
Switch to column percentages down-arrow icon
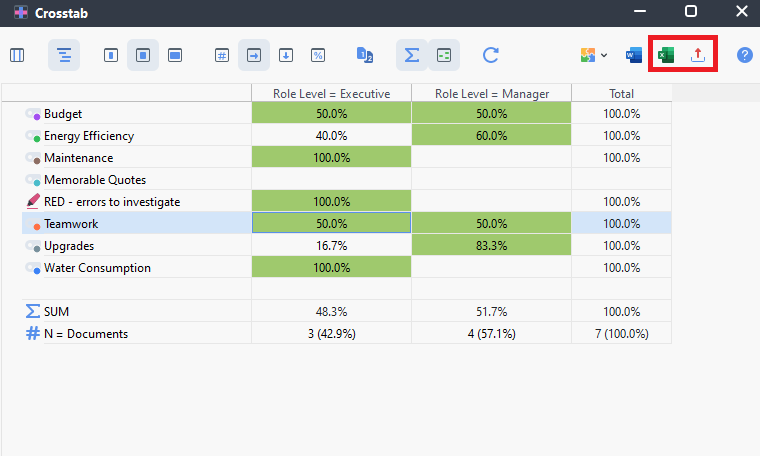(286, 55)
